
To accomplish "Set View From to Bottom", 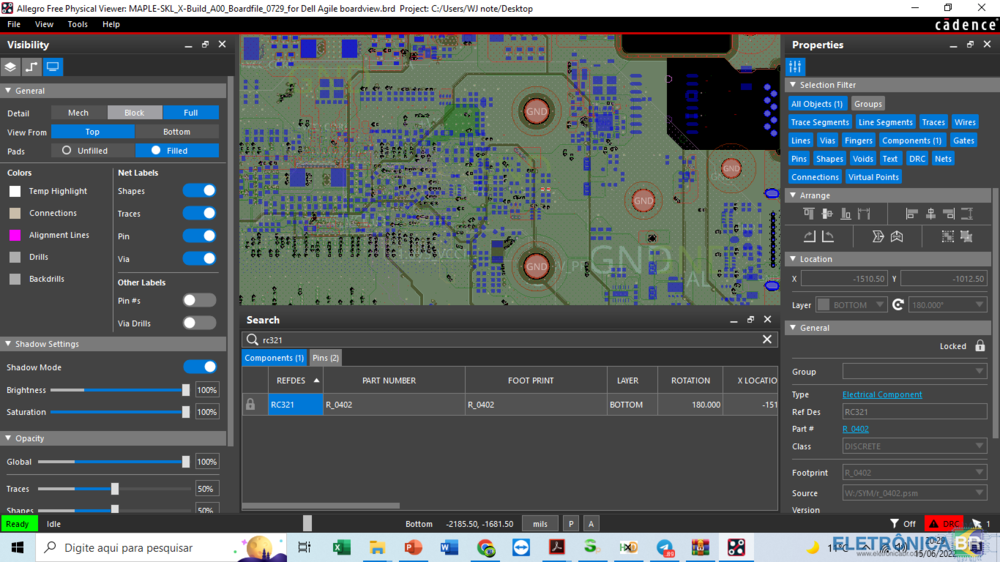I will tap(176, 132).
